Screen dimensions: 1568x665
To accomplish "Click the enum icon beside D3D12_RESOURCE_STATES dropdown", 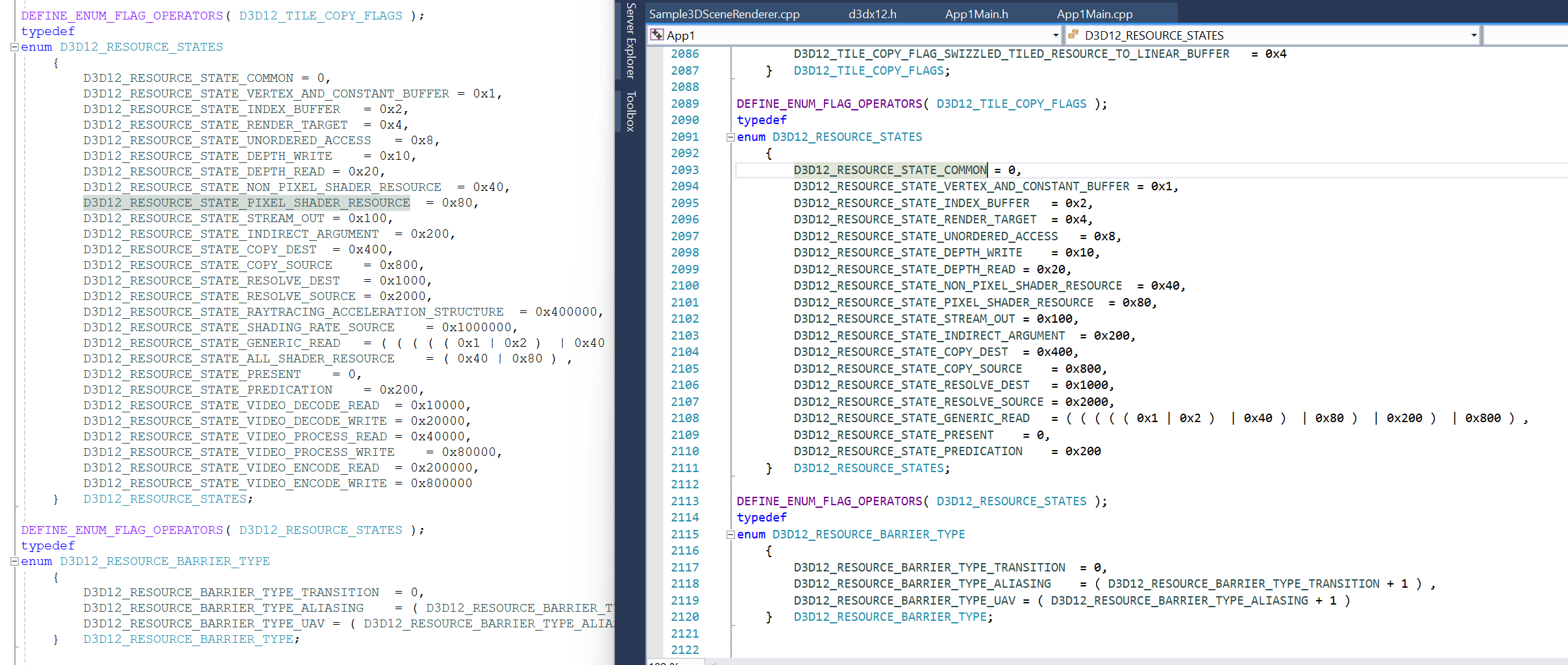I will tap(1073, 35).
